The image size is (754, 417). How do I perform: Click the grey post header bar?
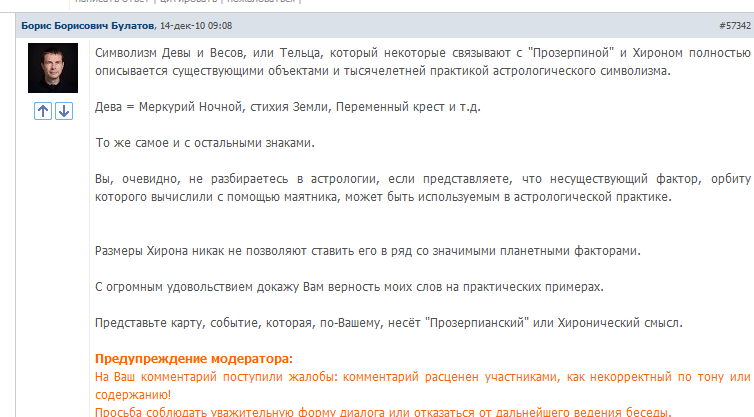[x=450, y=24]
